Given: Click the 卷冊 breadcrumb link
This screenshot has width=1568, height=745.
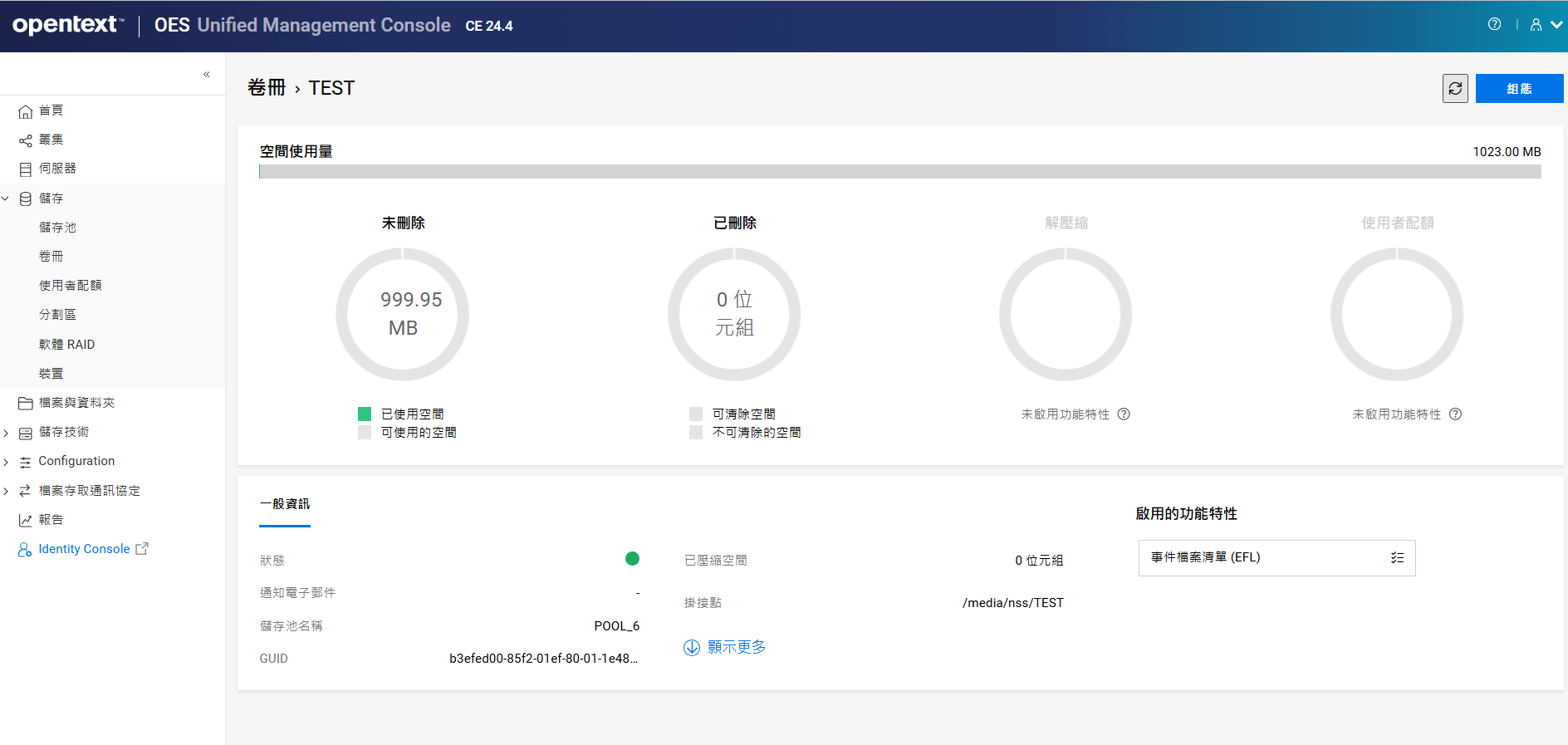Looking at the screenshot, I should [x=267, y=88].
